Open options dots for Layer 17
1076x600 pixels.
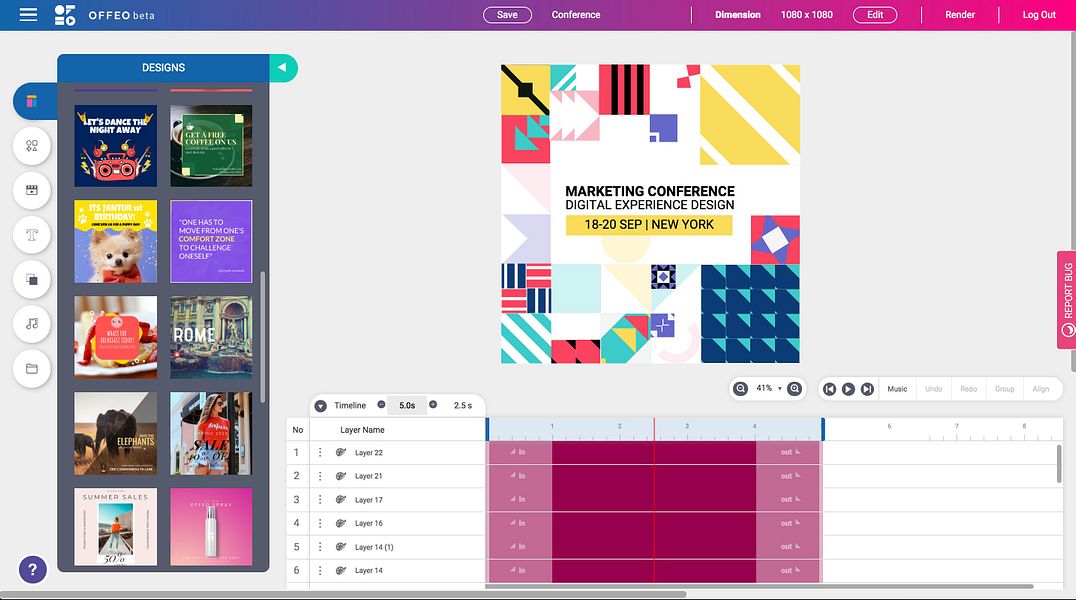320,500
